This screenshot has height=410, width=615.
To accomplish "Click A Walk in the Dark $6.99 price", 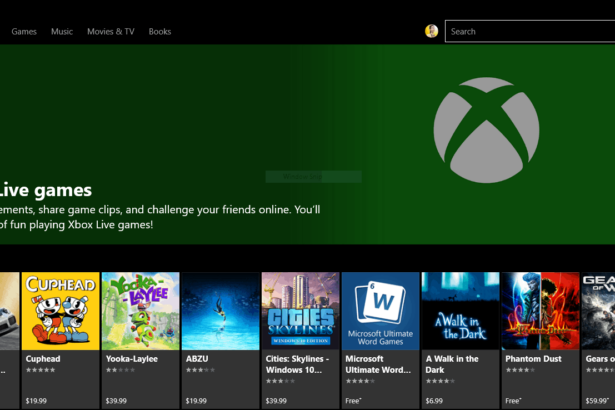I will (434, 401).
